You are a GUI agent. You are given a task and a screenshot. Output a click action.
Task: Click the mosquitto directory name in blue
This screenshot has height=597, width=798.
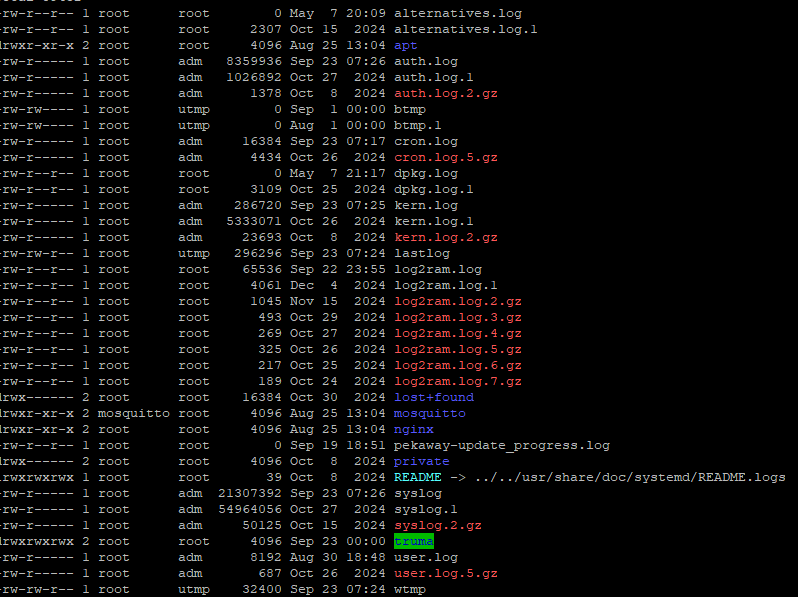click(429, 413)
